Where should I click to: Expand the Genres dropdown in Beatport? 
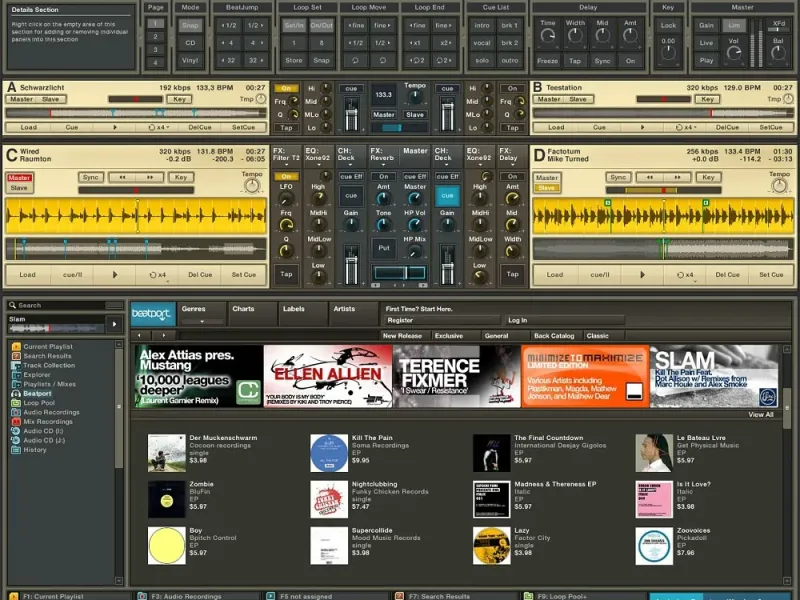pos(203,321)
